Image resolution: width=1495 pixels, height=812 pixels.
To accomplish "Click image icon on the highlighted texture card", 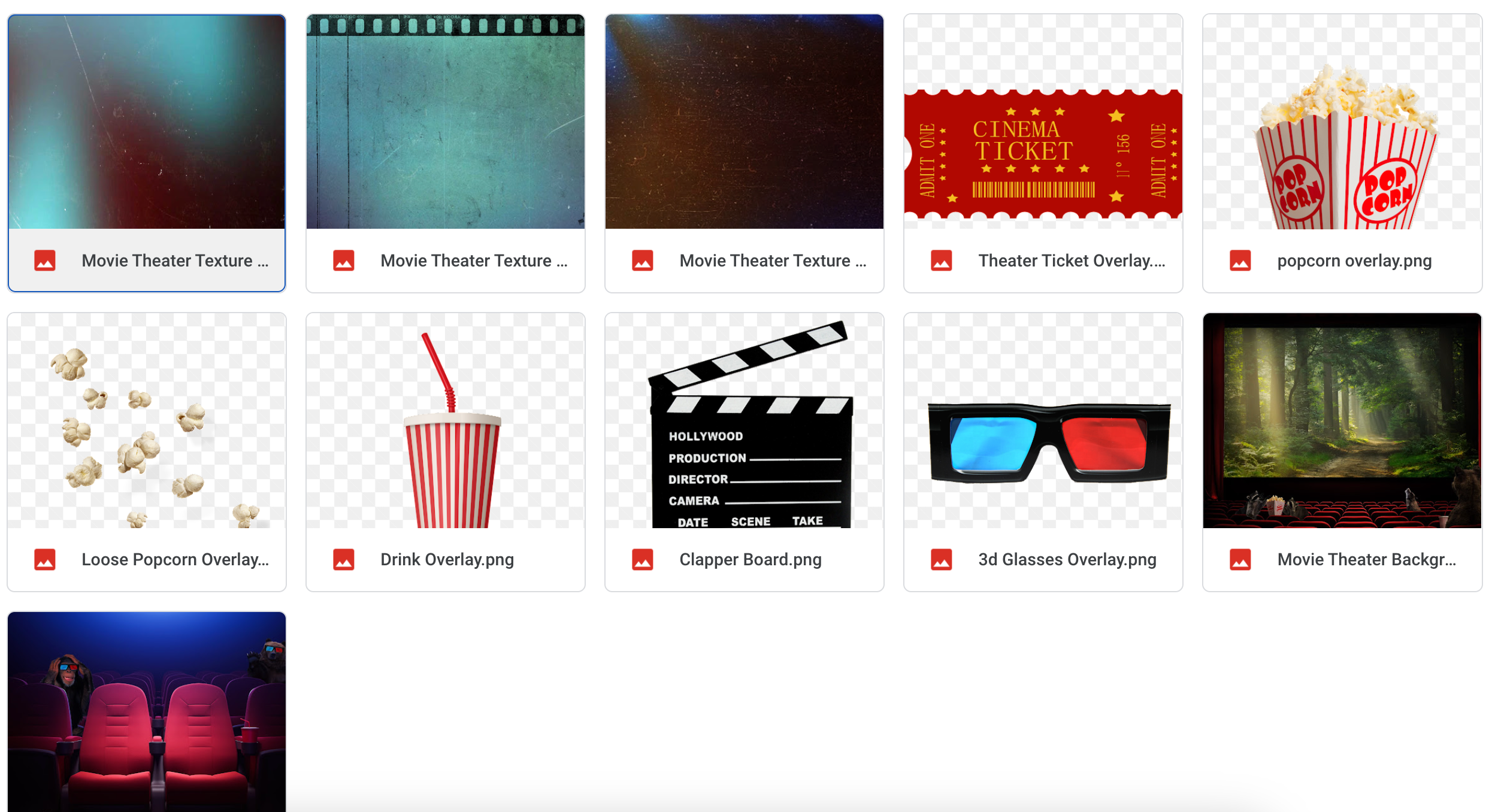I will pyautogui.click(x=45, y=260).
